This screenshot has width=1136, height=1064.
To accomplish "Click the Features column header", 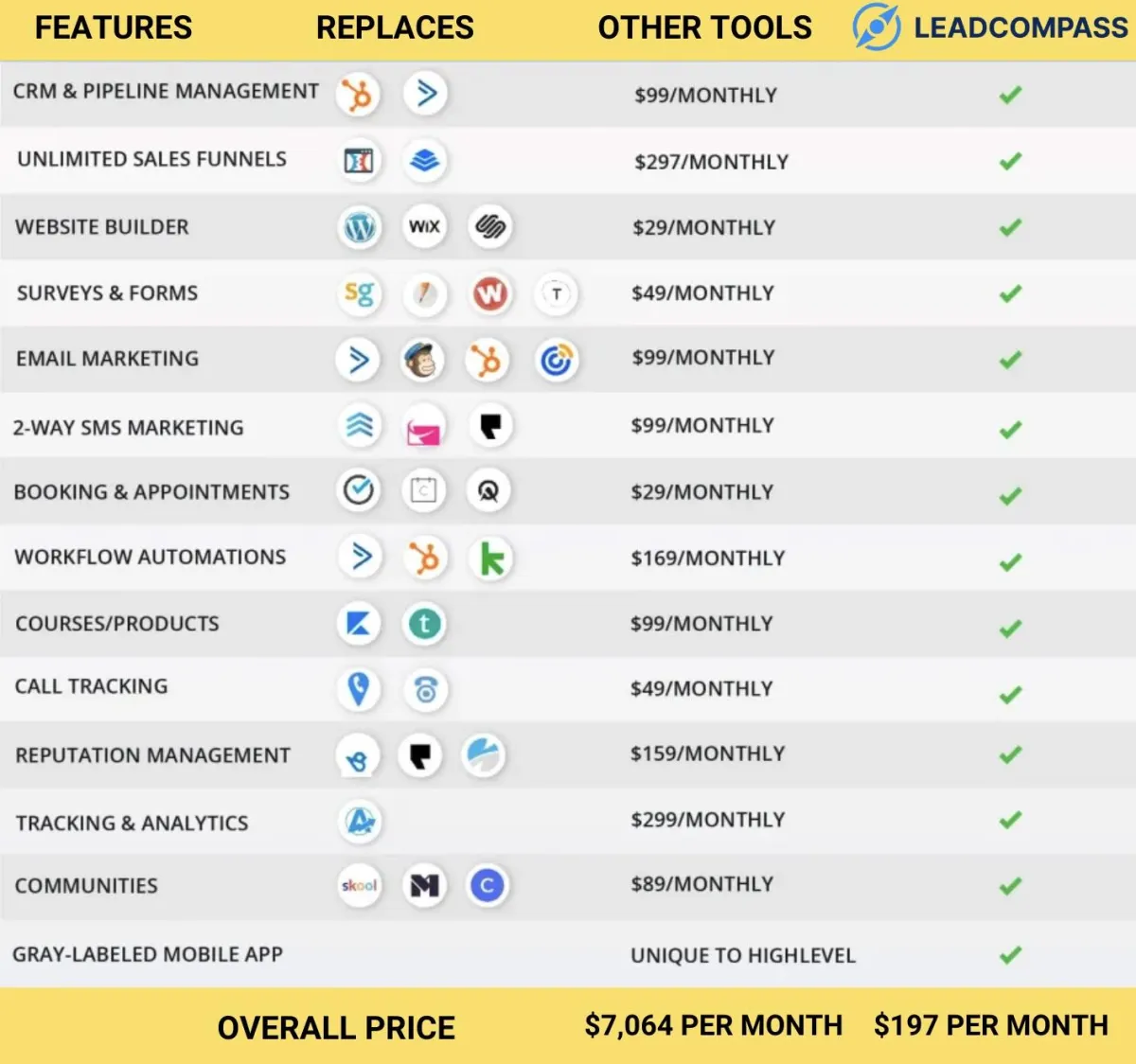I will (x=114, y=27).
